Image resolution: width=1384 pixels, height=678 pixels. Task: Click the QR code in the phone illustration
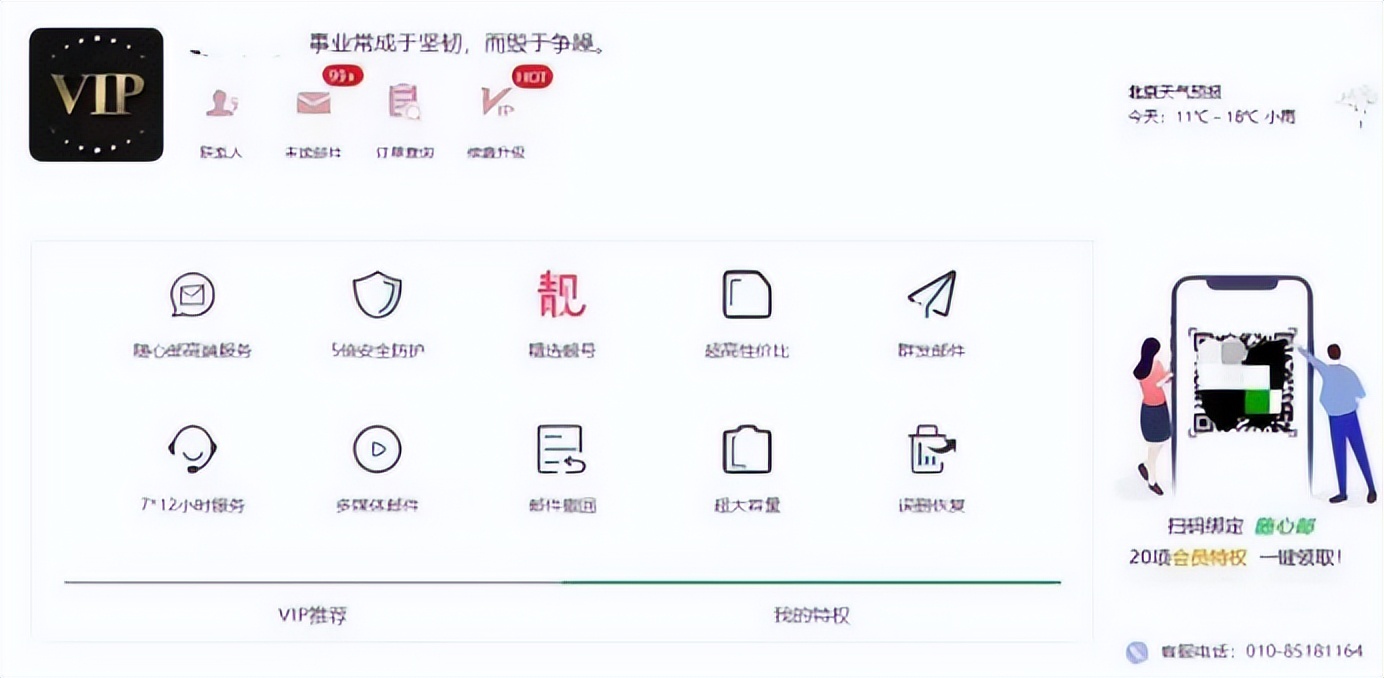(1241, 382)
